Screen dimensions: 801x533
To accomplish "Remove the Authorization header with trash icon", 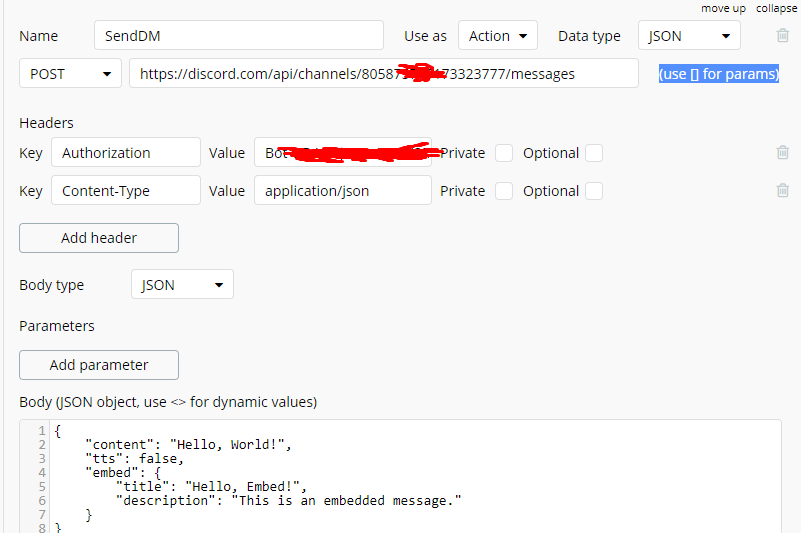I will coord(782,152).
